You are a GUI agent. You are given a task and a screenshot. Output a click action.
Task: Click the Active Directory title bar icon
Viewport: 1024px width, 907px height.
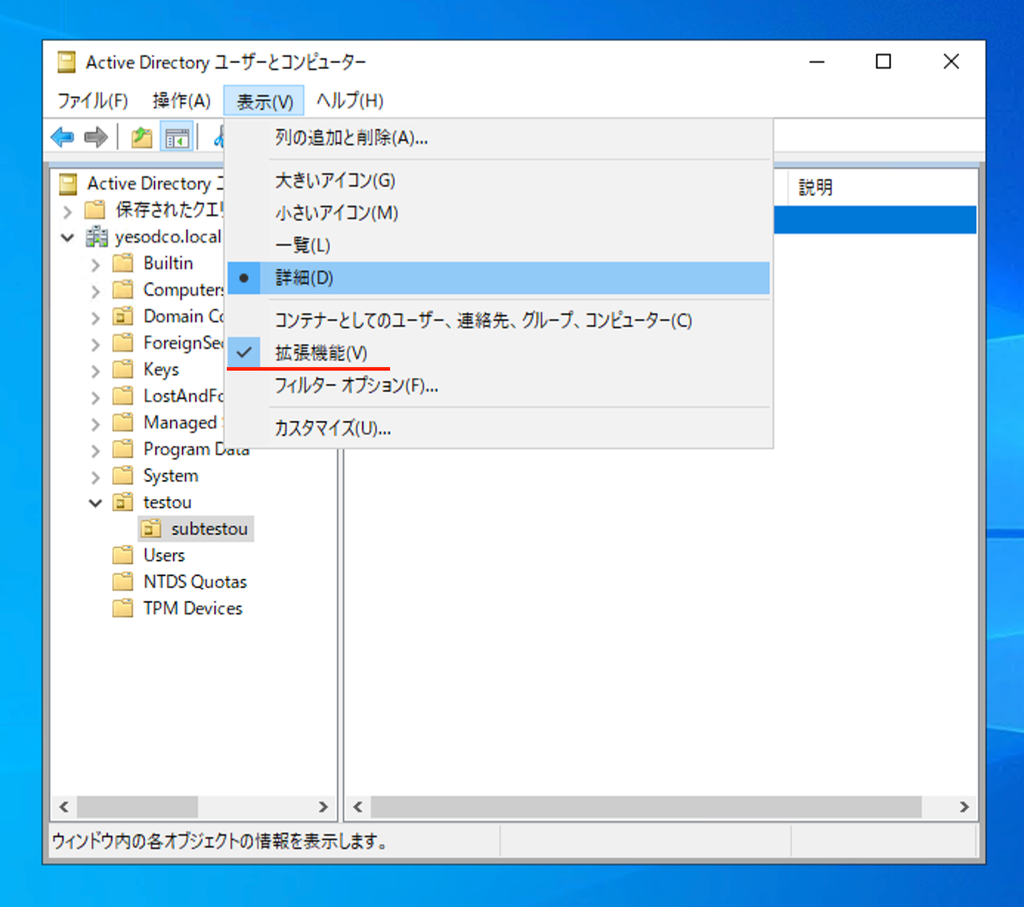pyautogui.click(x=66, y=62)
